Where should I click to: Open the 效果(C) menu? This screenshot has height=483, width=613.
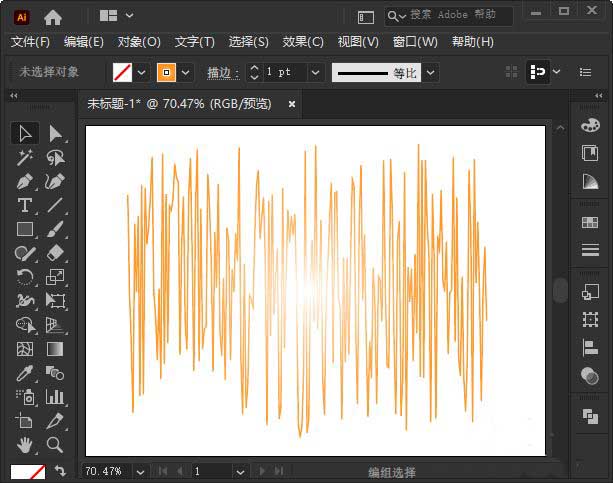coord(303,42)
